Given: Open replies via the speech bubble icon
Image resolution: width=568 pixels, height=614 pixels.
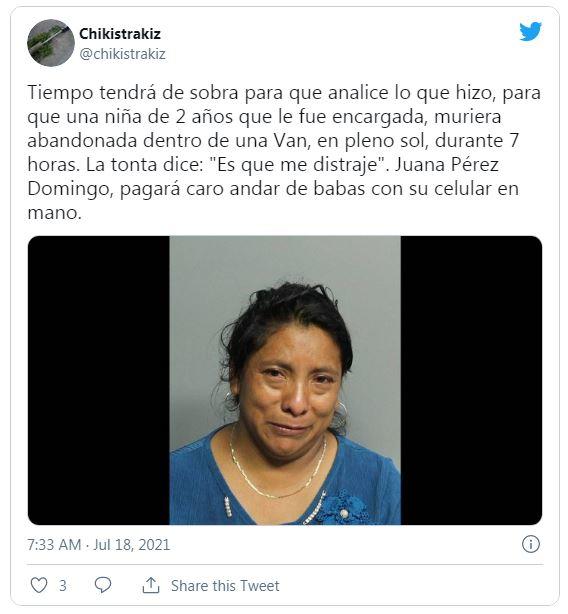Looking at the screenshot, I should coord(103,585).
